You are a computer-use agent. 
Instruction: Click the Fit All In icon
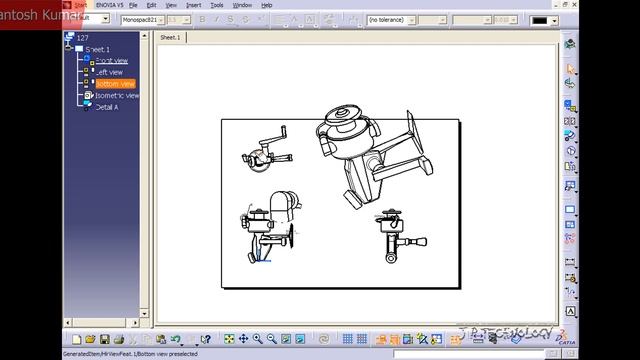click(x=229, y=339)
